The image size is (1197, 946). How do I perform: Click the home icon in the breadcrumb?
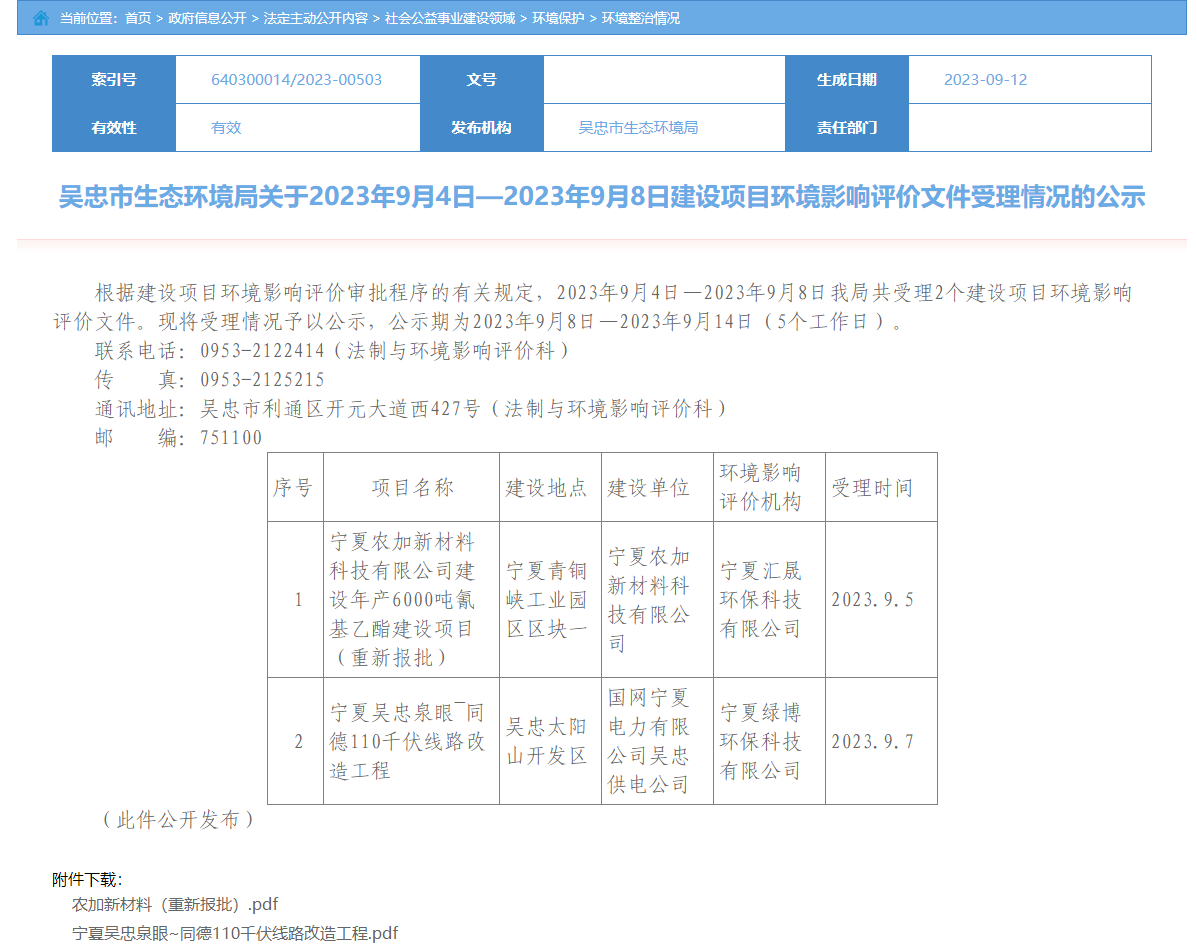41,18
